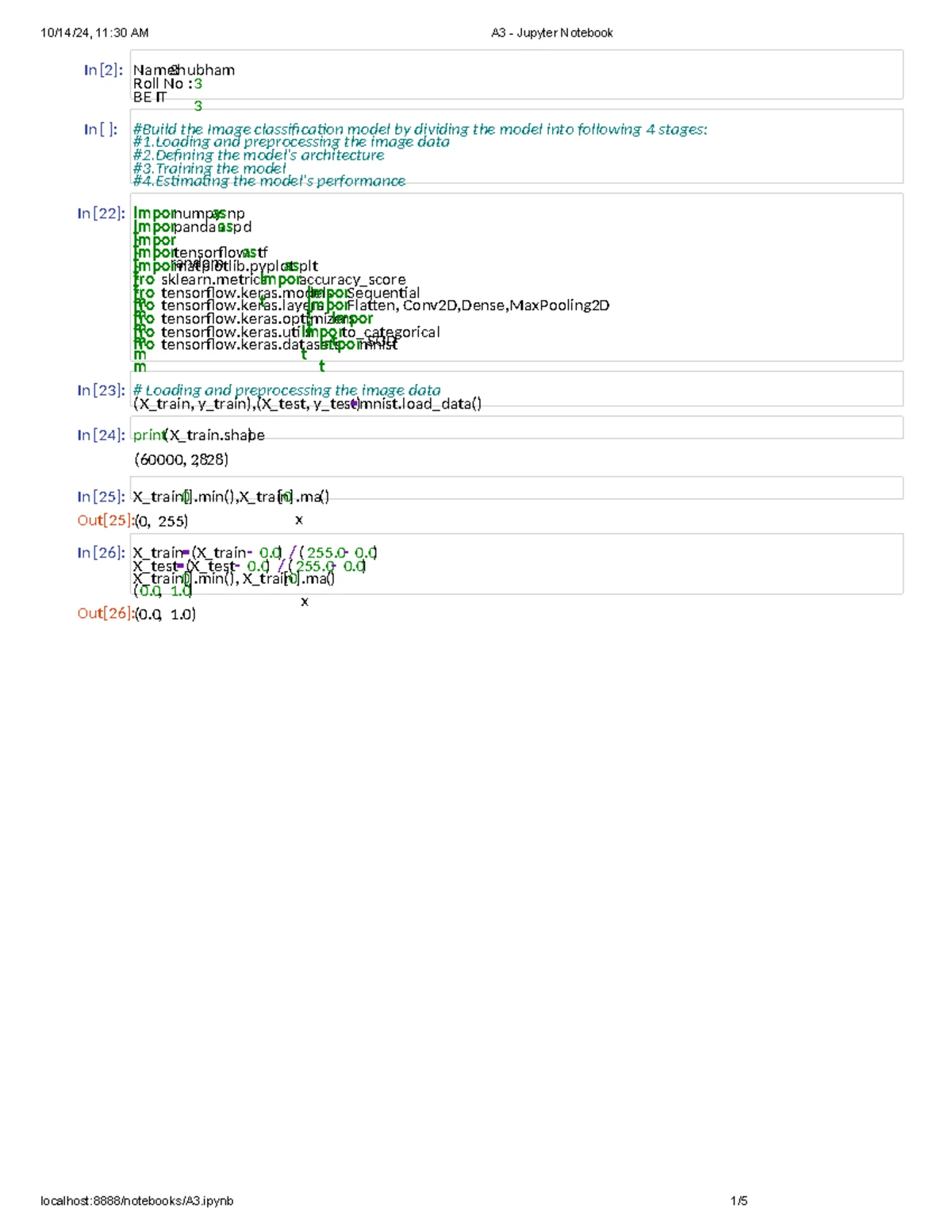The width and height of the screenshot is (952, 1232).
Task: Click the "#4.Estimating the model's performance" comment
Action: click(269, 181)
